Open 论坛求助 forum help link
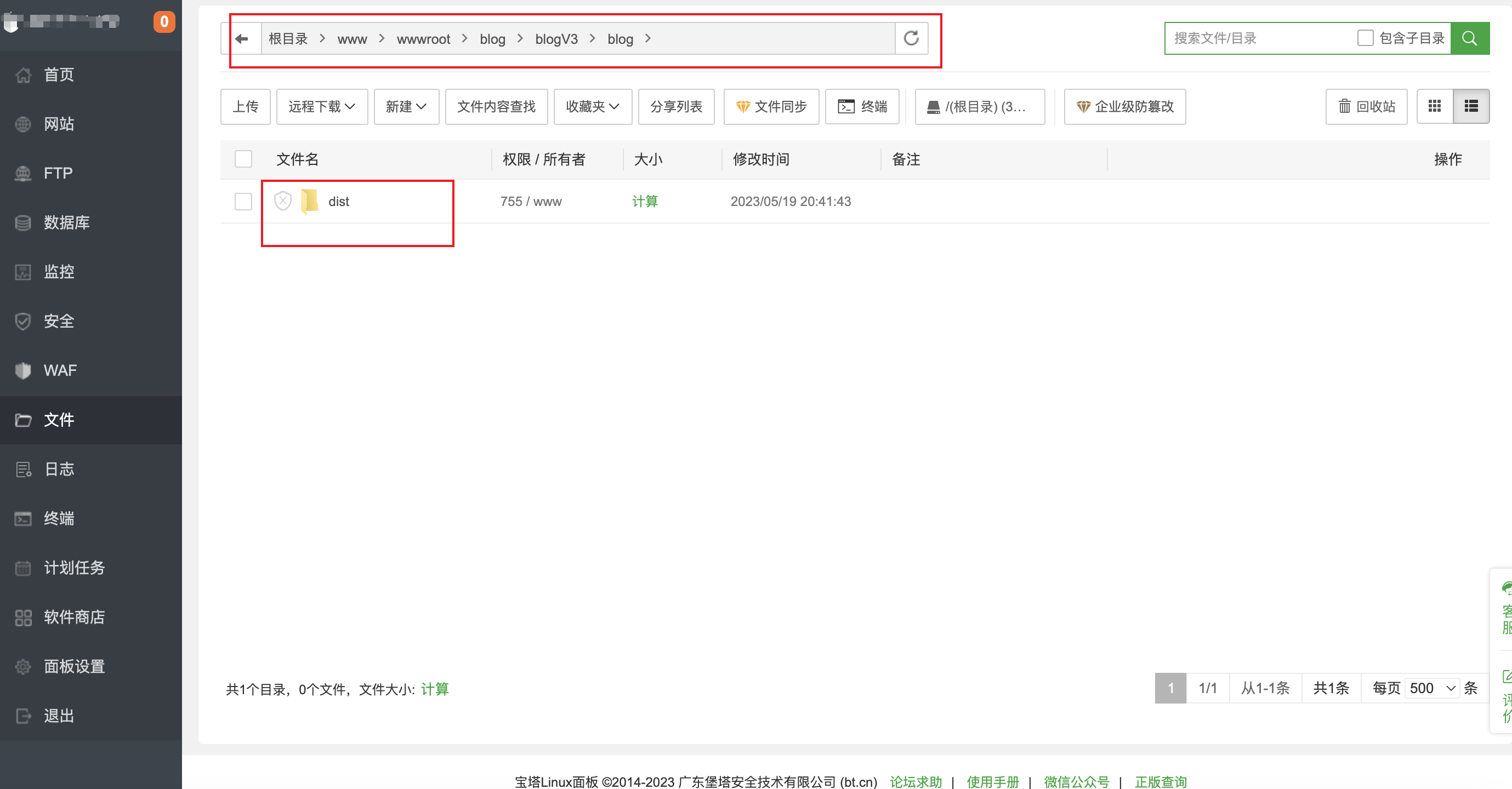Viewport: 1512px width, 789px height. click(x=916, y=782)
